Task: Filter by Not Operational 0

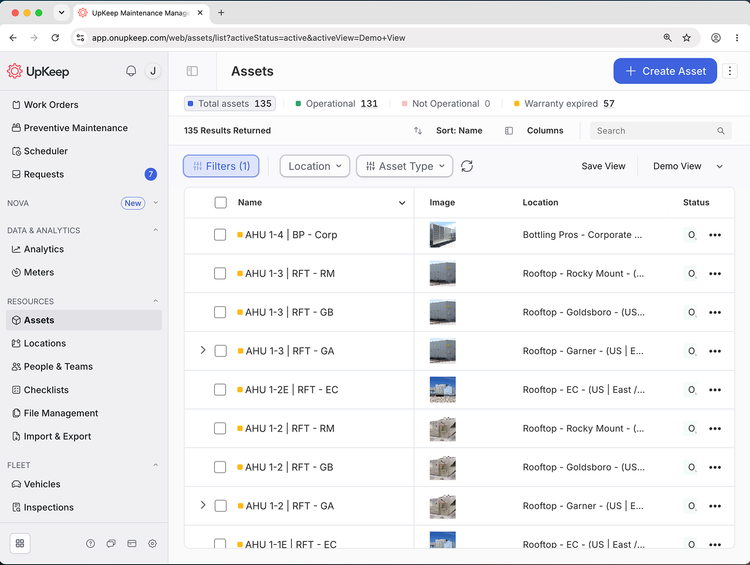Action: pos(446,104)
